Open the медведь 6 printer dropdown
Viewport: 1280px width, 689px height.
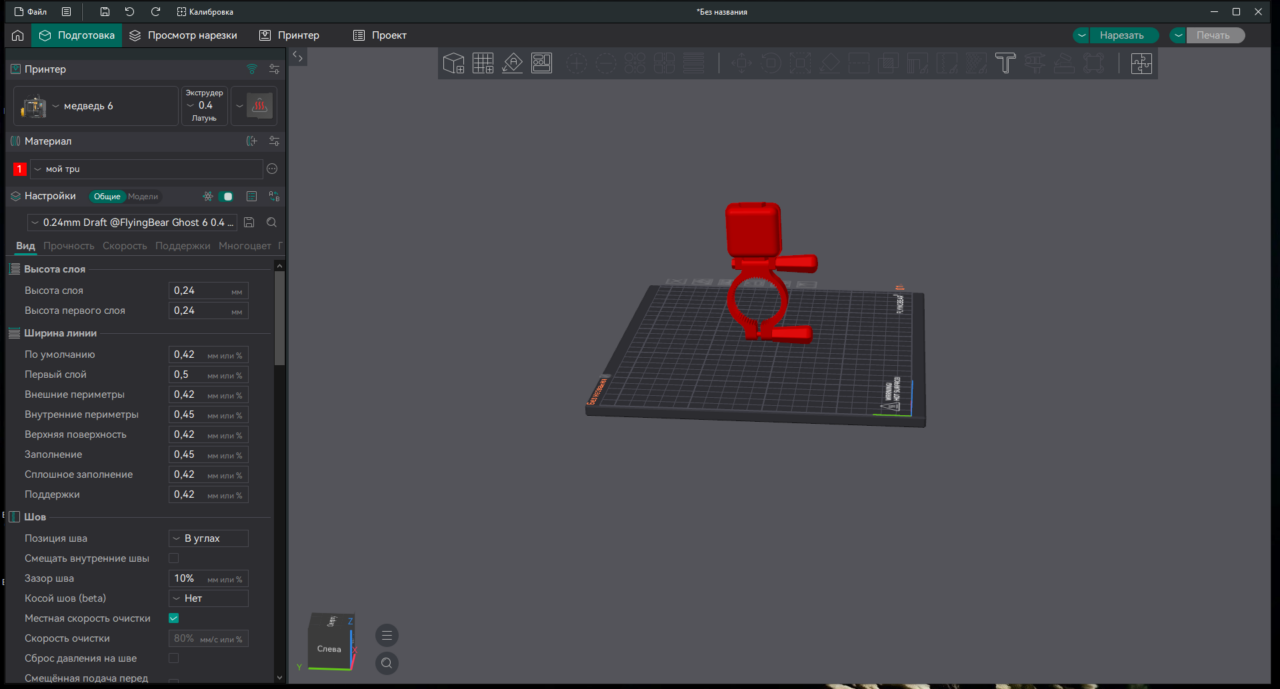coord(95,105)
